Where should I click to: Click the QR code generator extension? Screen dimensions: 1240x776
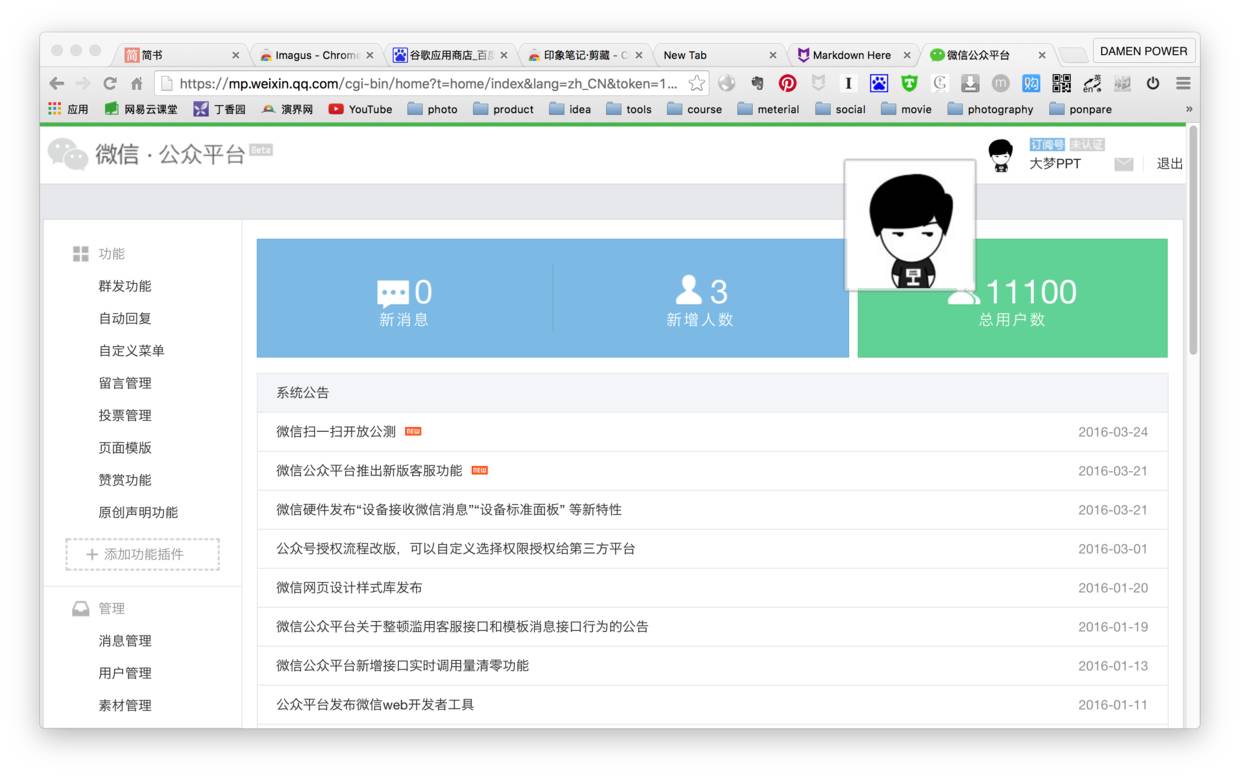1062,84
